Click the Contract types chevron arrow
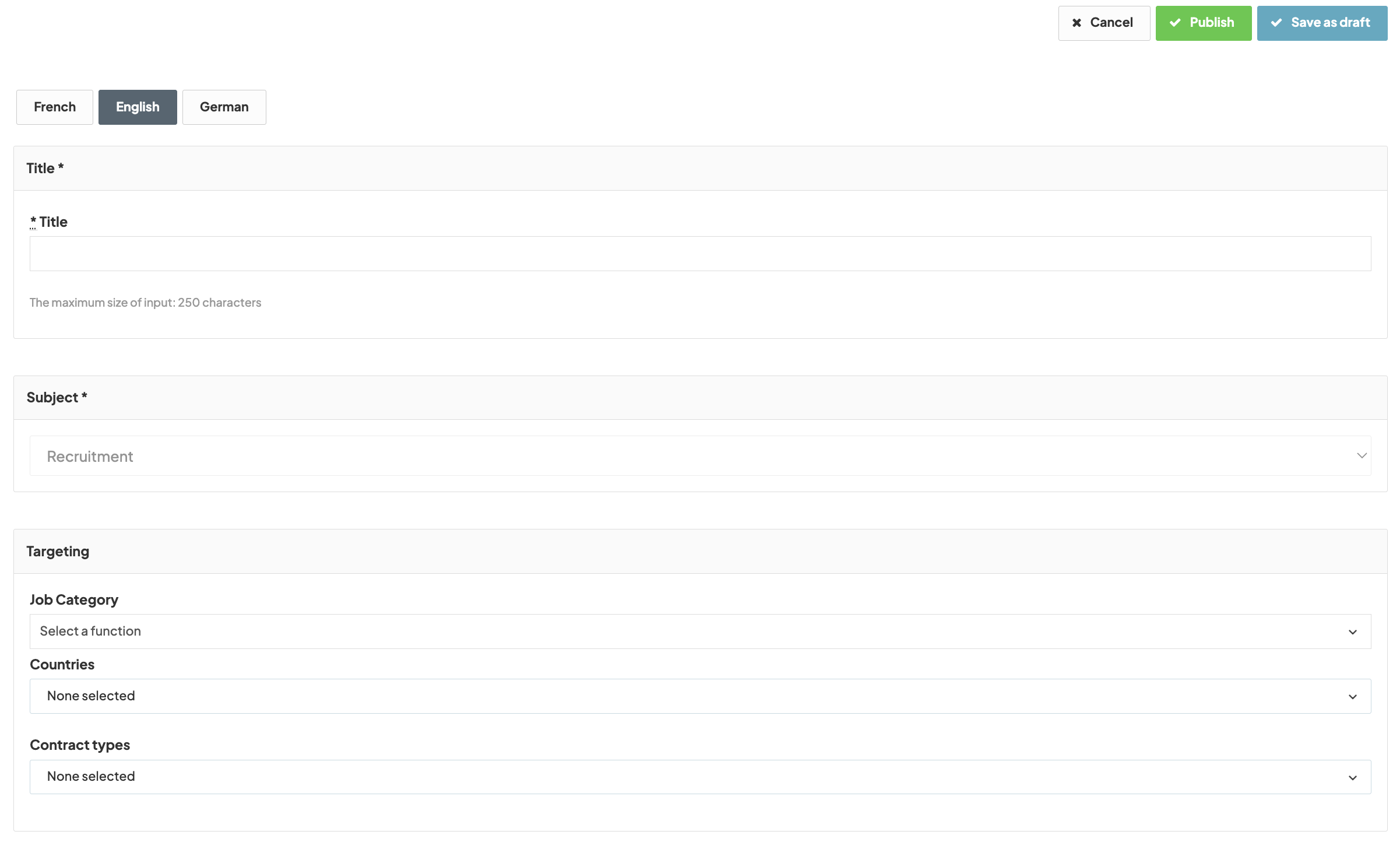This screenshot has height=842, width=1400. pyautogui.click(x=1353, y=777)
